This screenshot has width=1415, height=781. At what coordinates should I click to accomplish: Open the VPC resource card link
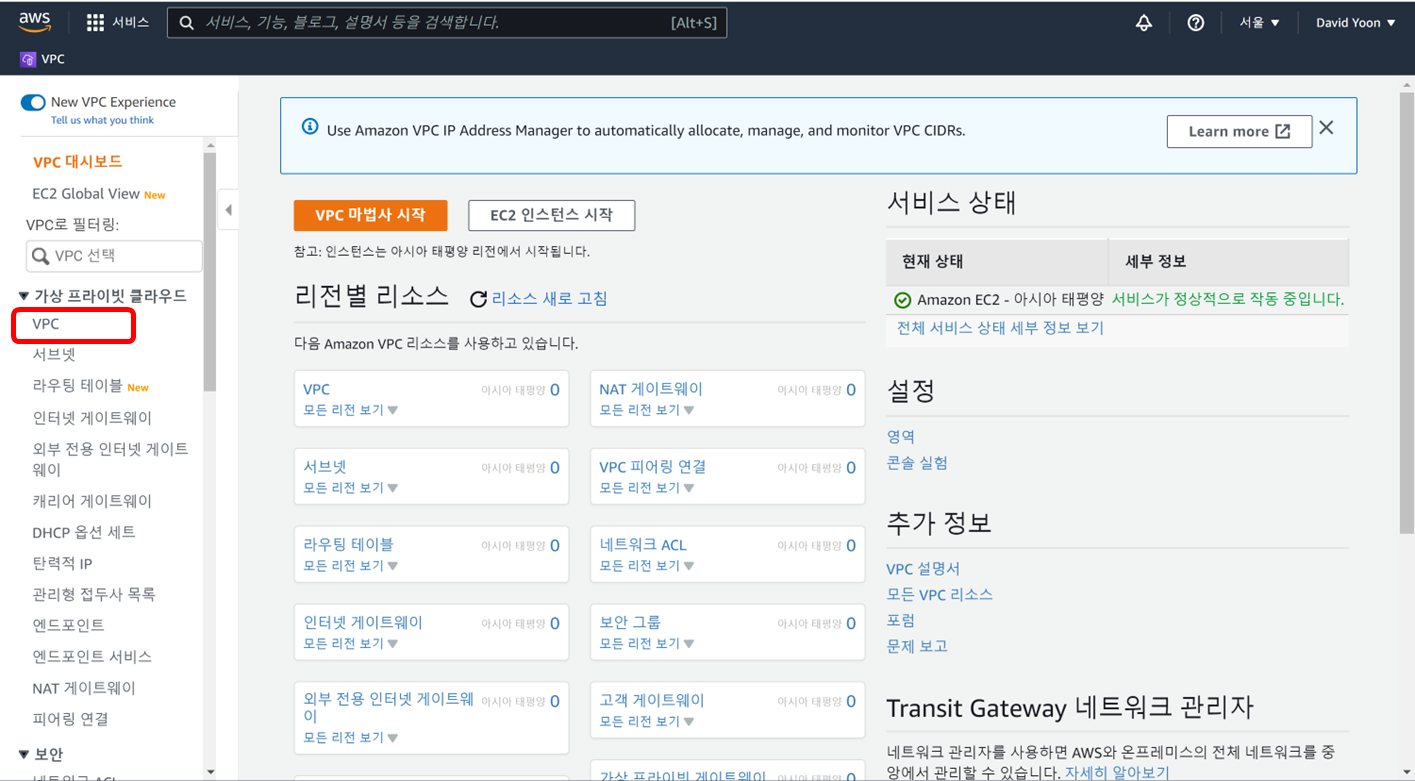[x=316, y=389]
